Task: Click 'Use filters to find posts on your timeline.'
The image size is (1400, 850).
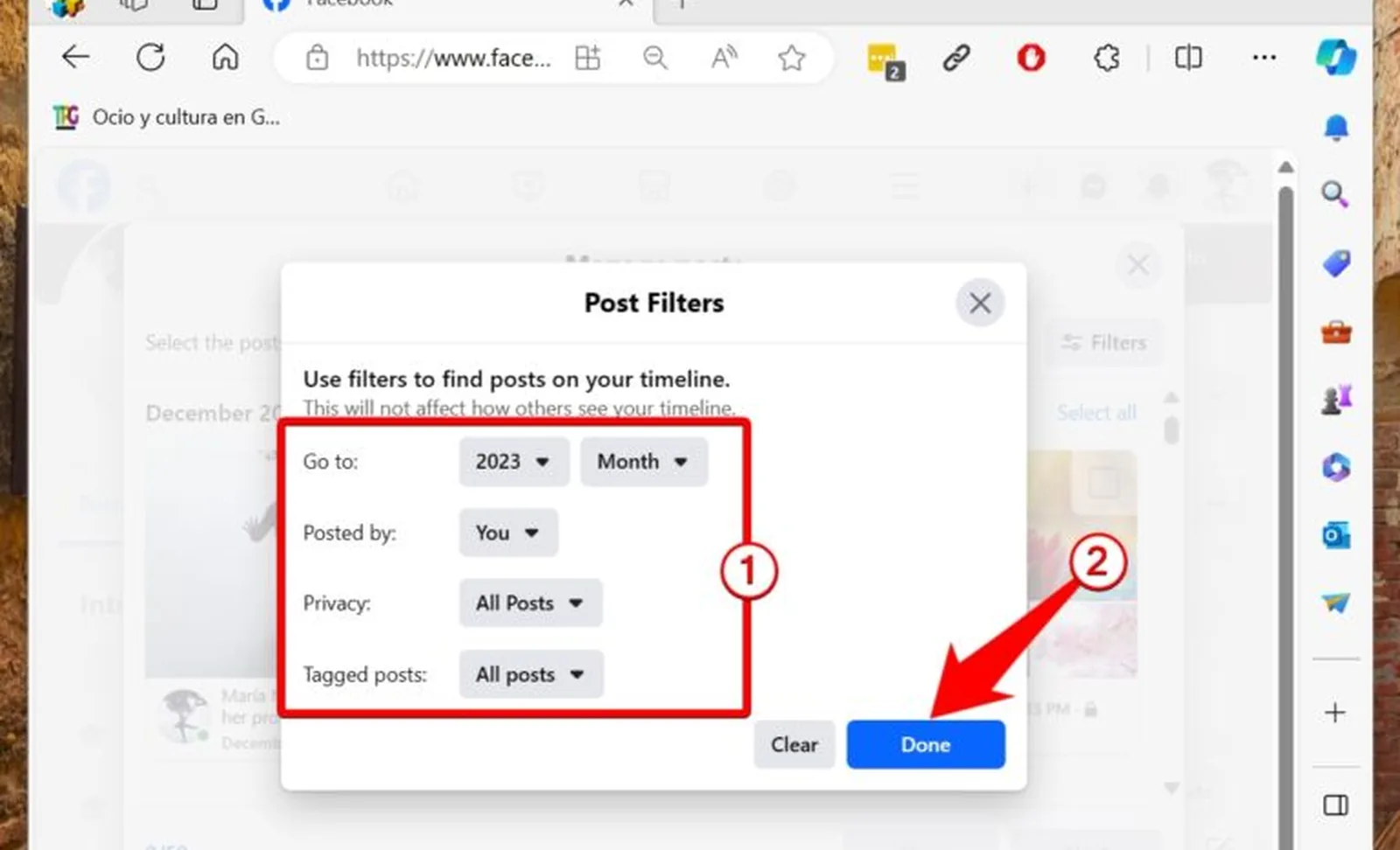Action: 516,380
